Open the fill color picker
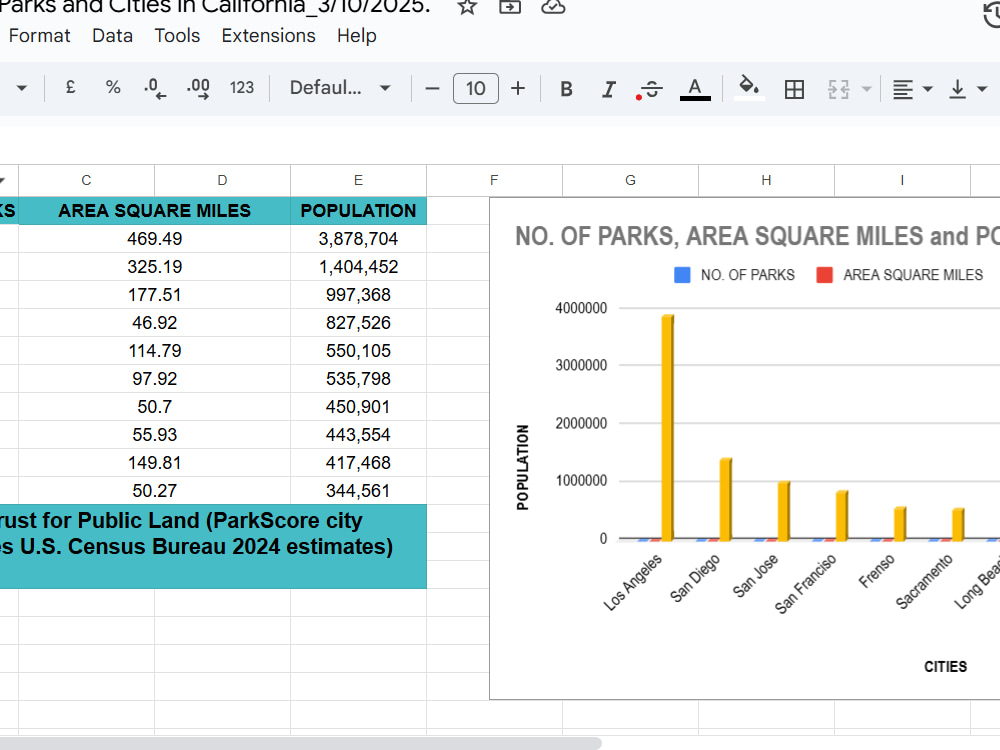1000x750 pixels. [749, 88]
